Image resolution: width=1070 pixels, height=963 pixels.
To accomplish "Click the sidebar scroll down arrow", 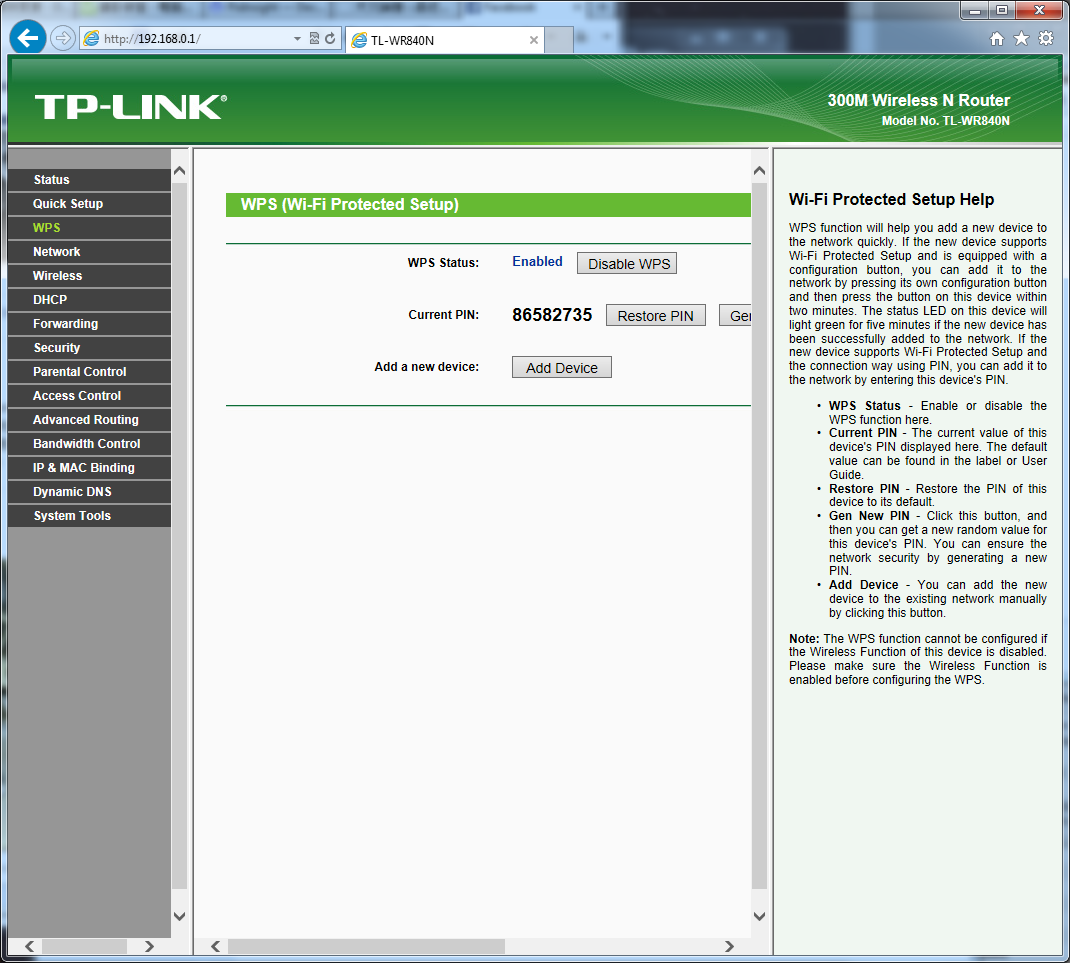I will [x=179, y=916].
